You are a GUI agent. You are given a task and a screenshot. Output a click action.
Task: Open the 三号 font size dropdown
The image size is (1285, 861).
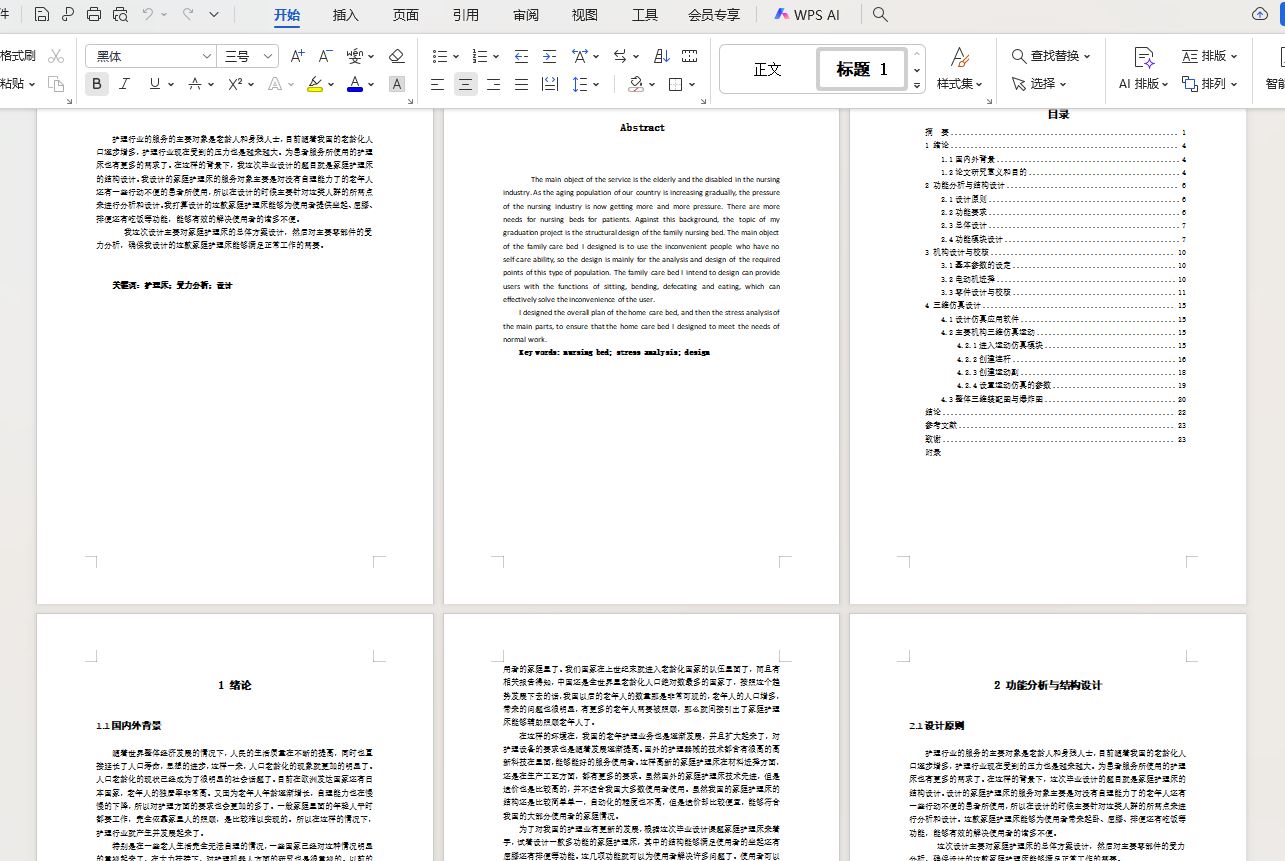click(x=267, y=56)
